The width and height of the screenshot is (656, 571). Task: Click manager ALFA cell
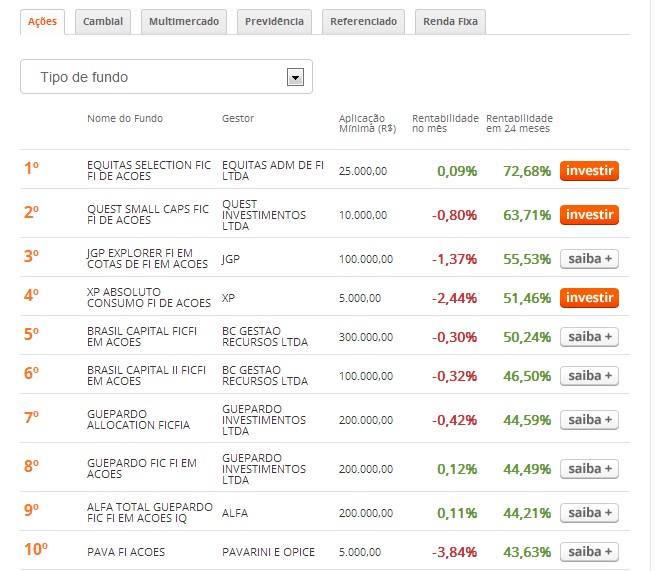pos(235,513)
